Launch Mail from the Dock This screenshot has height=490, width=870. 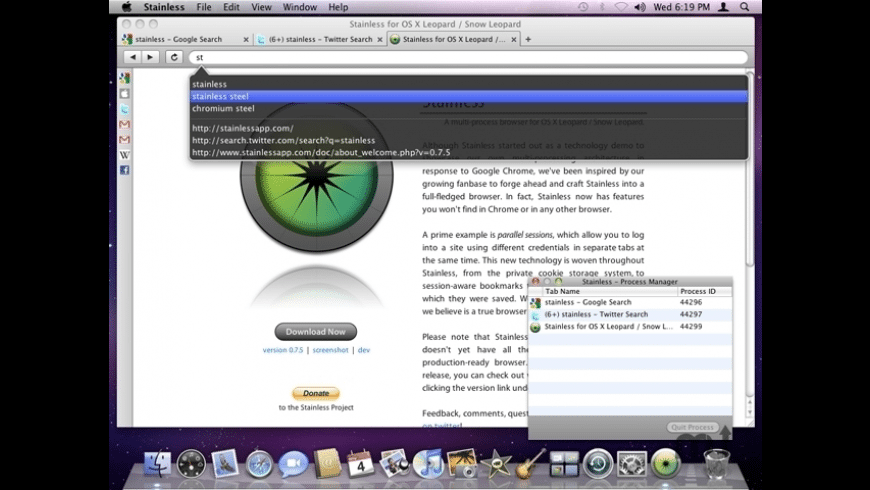225,463
